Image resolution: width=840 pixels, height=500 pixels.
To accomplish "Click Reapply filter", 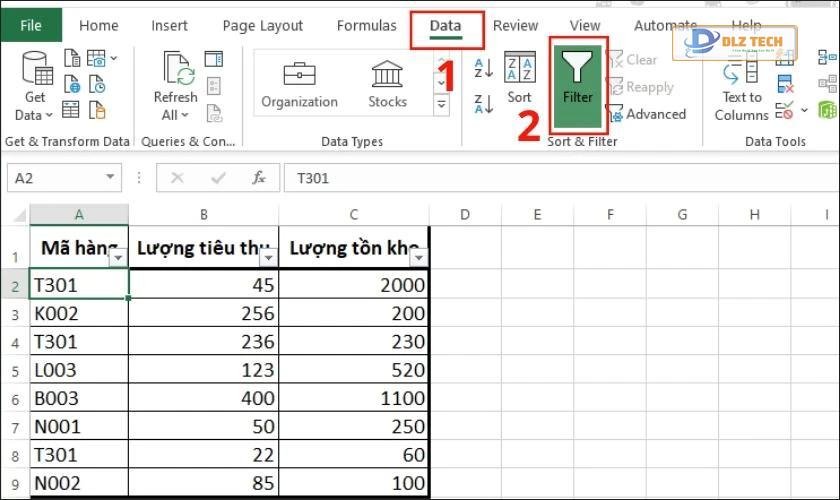I will coord(641,87).
